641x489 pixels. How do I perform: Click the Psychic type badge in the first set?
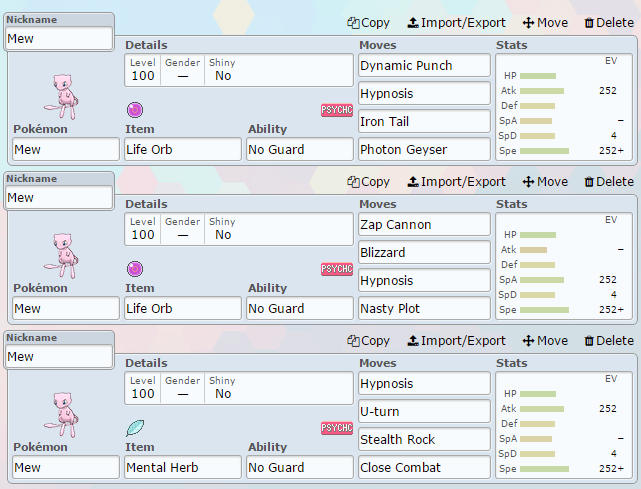coord(336,110)
